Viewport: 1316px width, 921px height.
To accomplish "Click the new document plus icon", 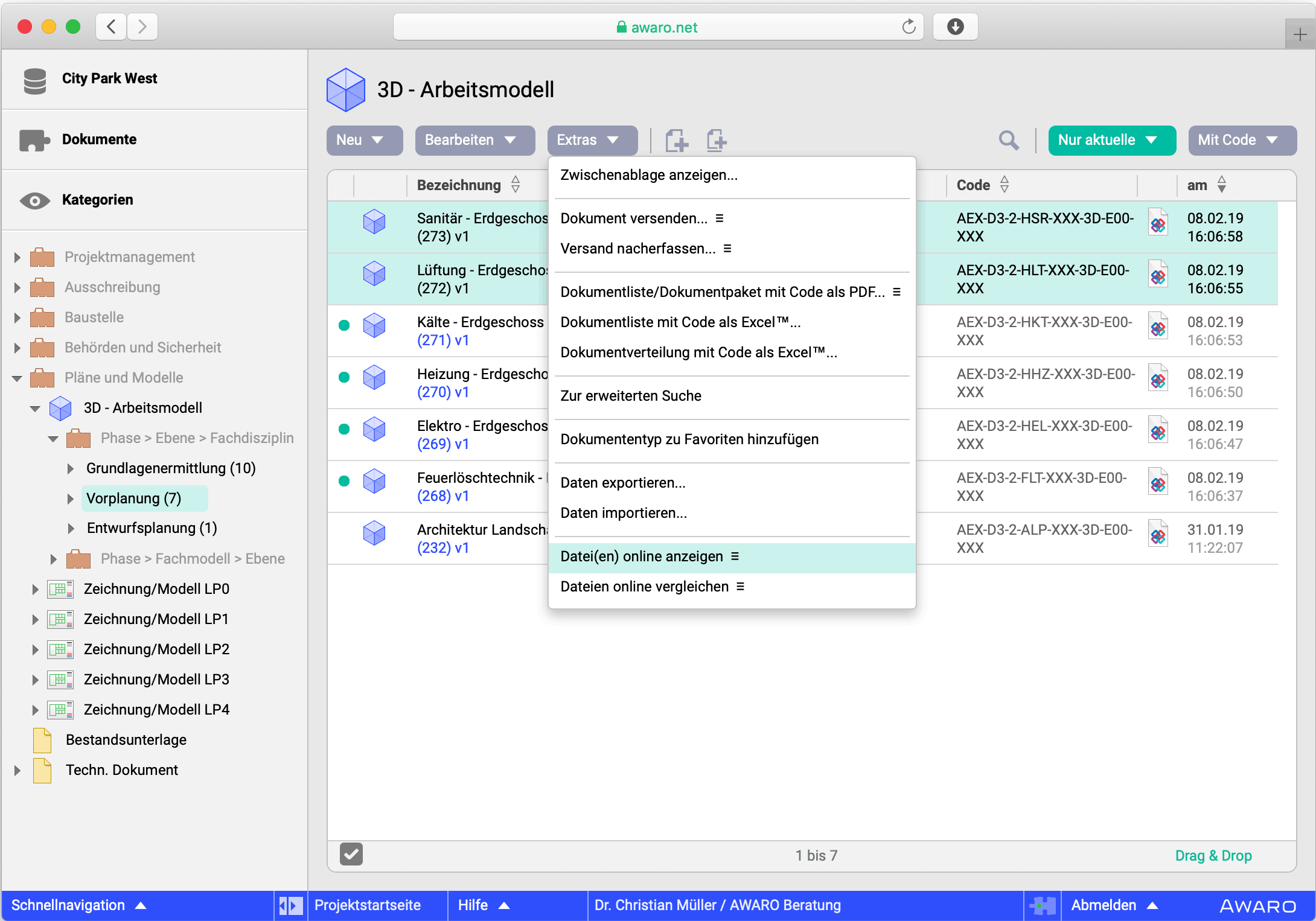I will pyautogui.click(x=676, y=141).
